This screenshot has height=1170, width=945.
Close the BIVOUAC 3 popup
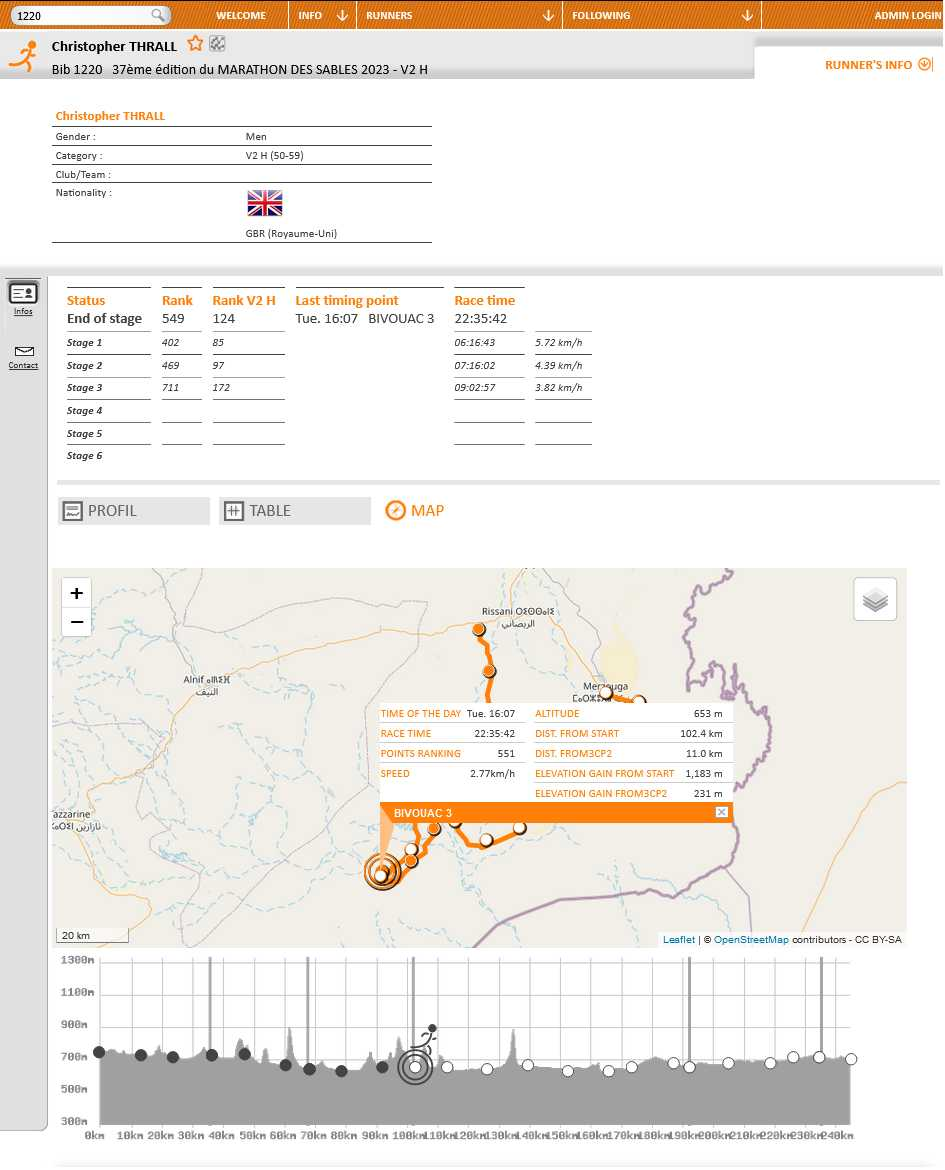[x=721, y=813]
